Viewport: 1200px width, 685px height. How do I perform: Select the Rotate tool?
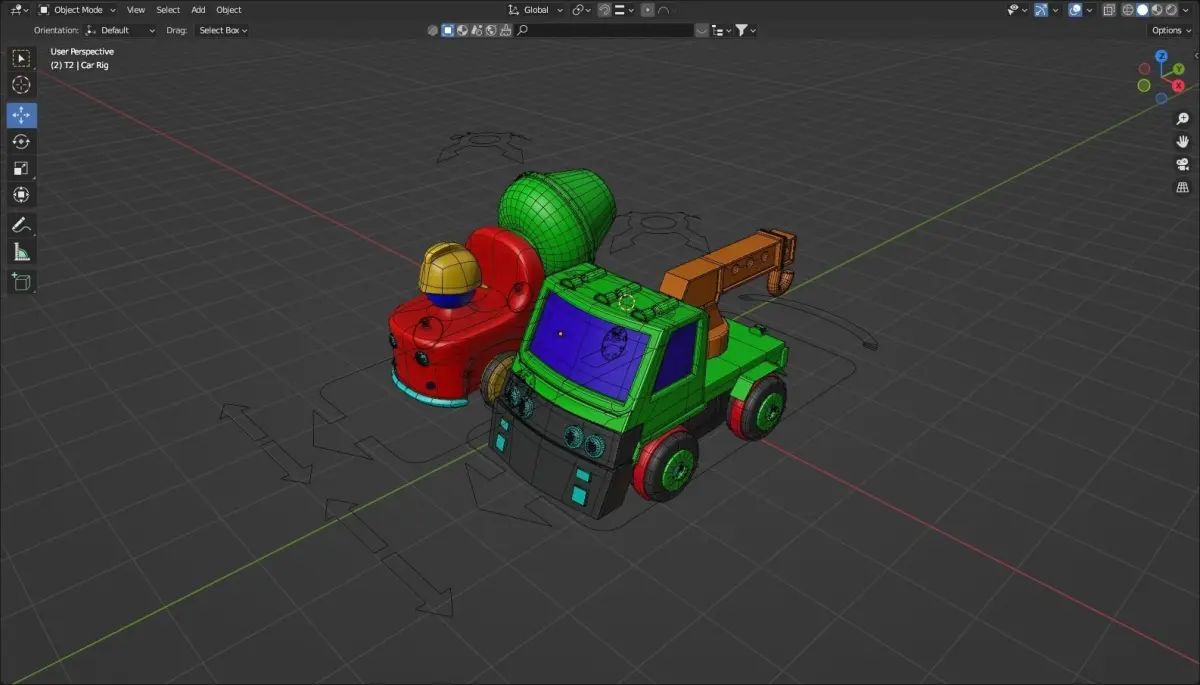pos(21,142)
